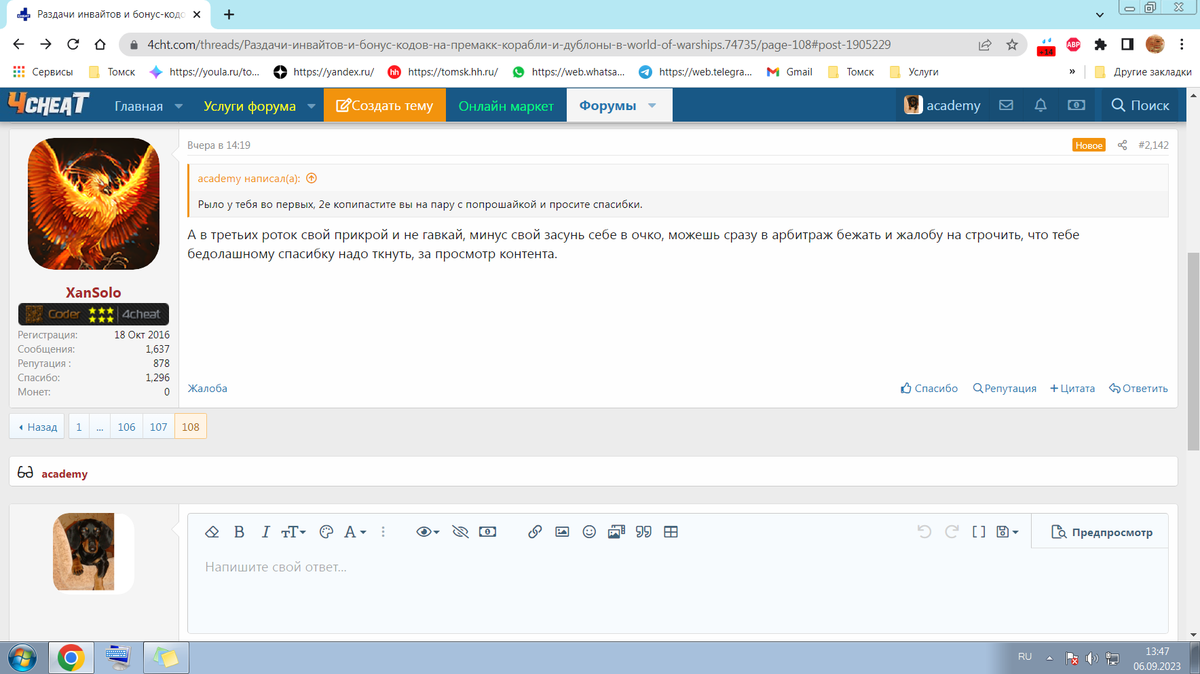Insert a quote block in the editor
This screenshot has height=674, width=1200.
[644, 532]
